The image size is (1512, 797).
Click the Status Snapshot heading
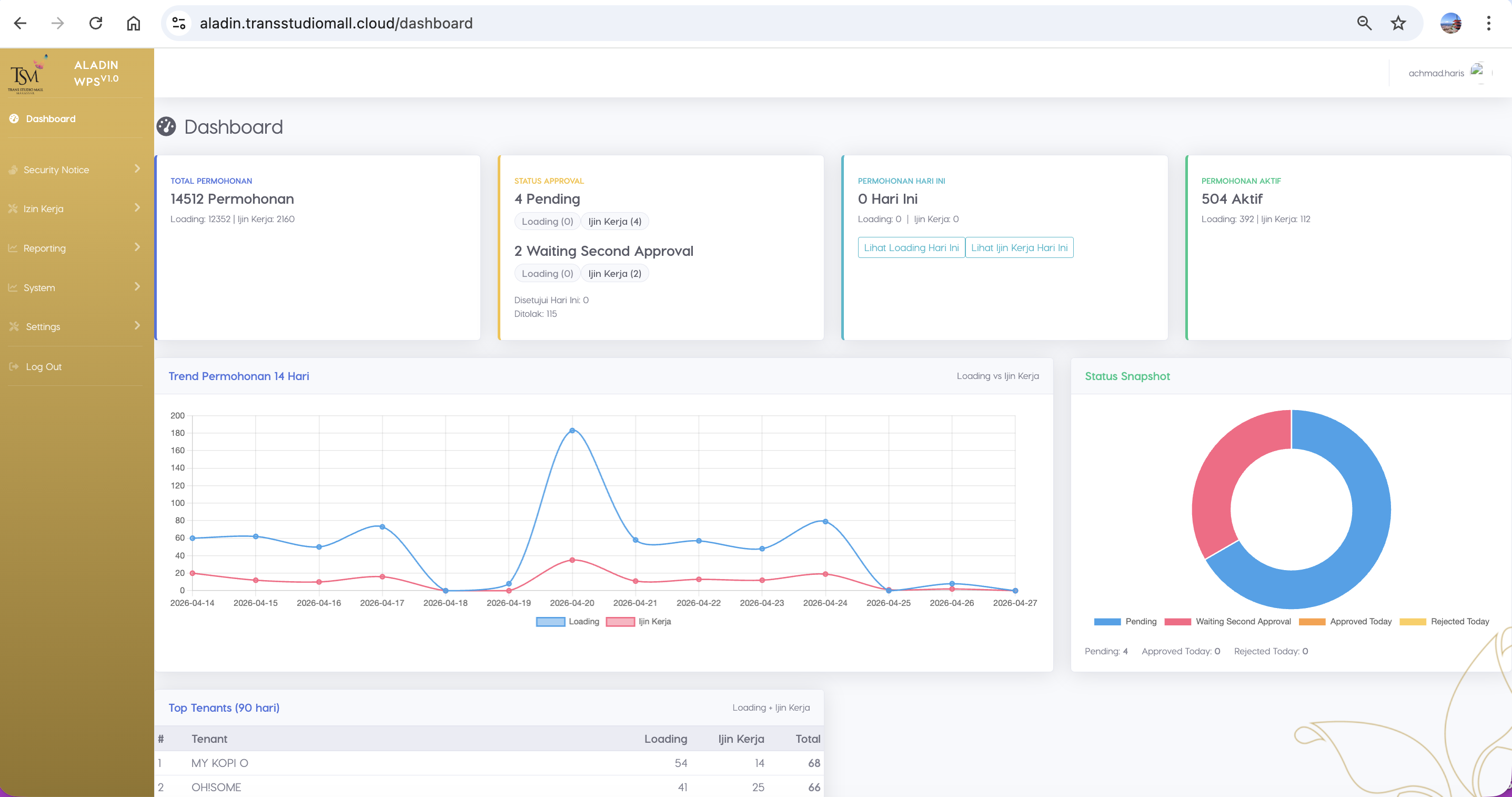(x=1127, y=376)
